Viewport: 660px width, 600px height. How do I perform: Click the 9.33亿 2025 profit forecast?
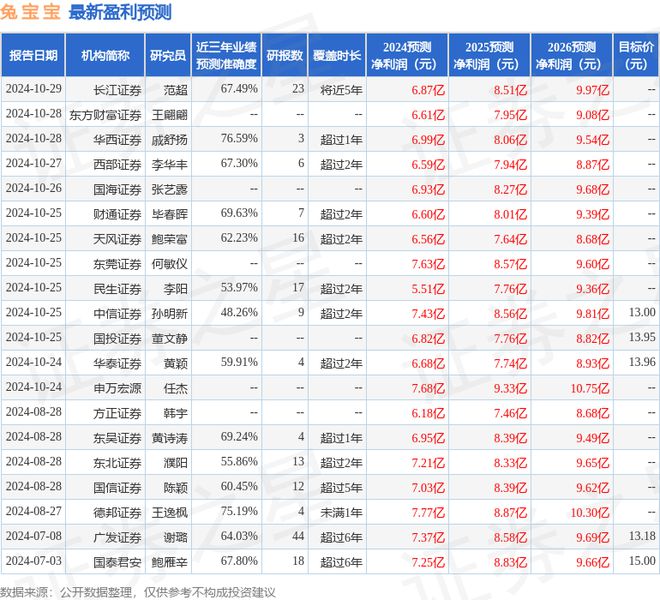point(510,388)
